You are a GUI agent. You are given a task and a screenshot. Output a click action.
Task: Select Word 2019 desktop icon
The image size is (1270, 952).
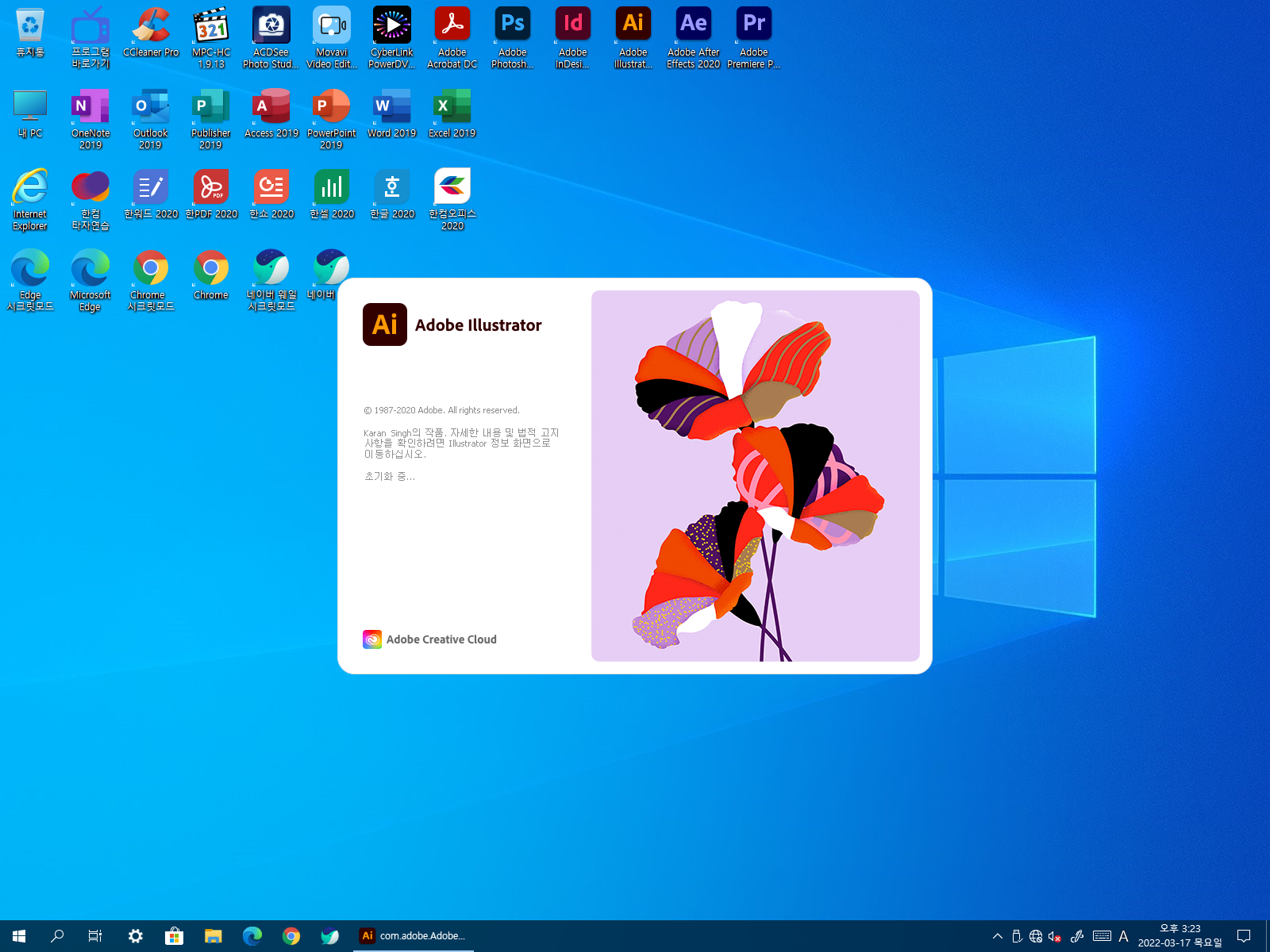click(x=392, y=113)
